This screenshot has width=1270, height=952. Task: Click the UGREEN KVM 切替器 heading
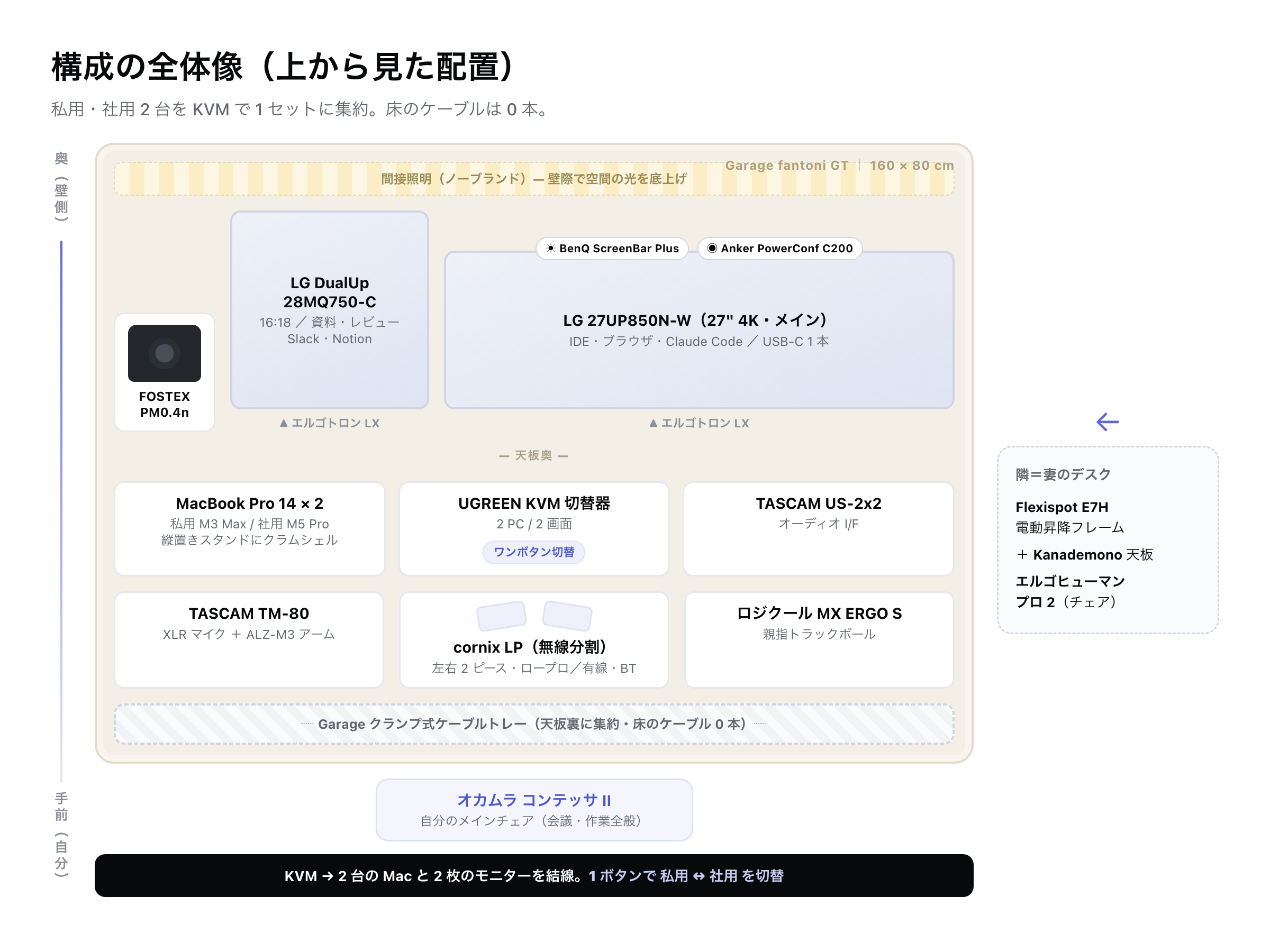pyautogui.click(x=534, y=504)
